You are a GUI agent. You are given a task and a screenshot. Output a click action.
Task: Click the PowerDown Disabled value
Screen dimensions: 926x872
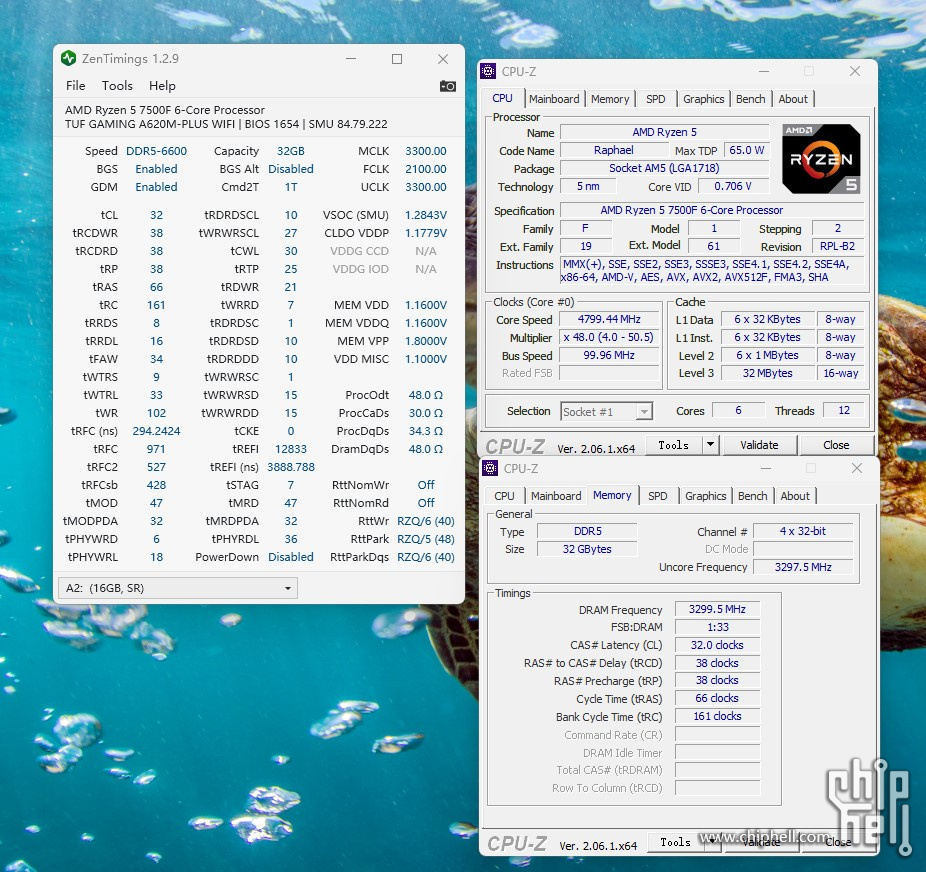point(291,557)
